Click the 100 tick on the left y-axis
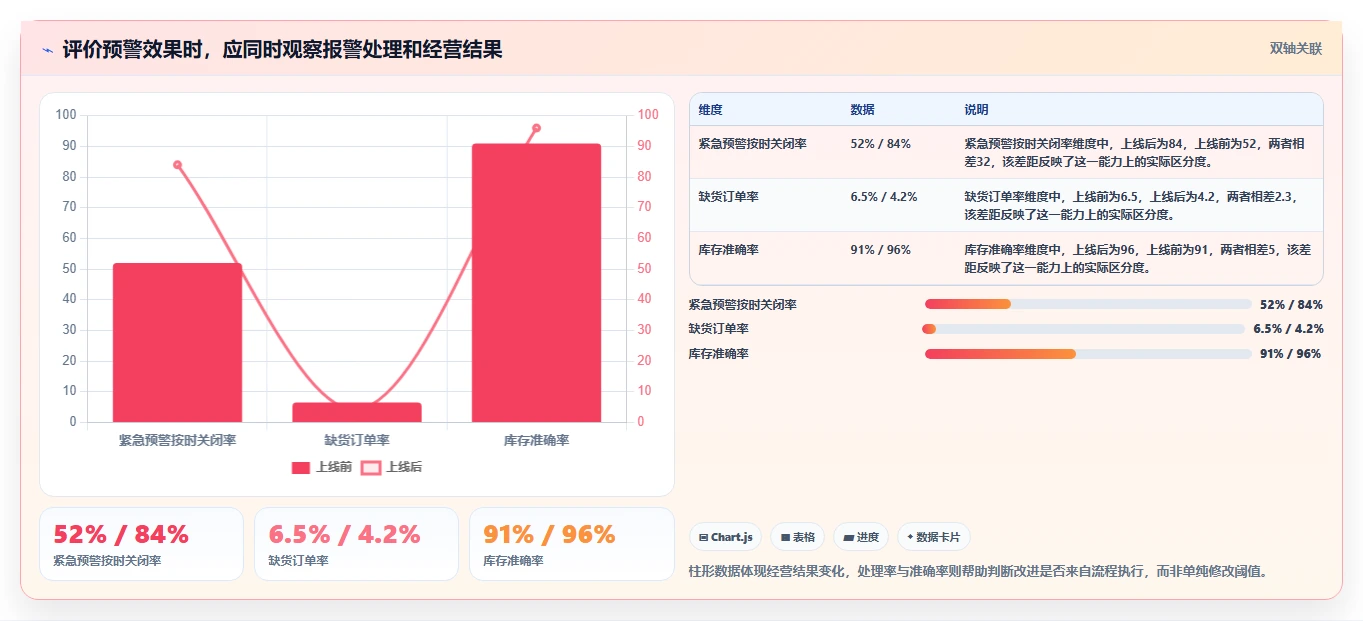The image size is (1363, 621). click(x=66, y=115)
